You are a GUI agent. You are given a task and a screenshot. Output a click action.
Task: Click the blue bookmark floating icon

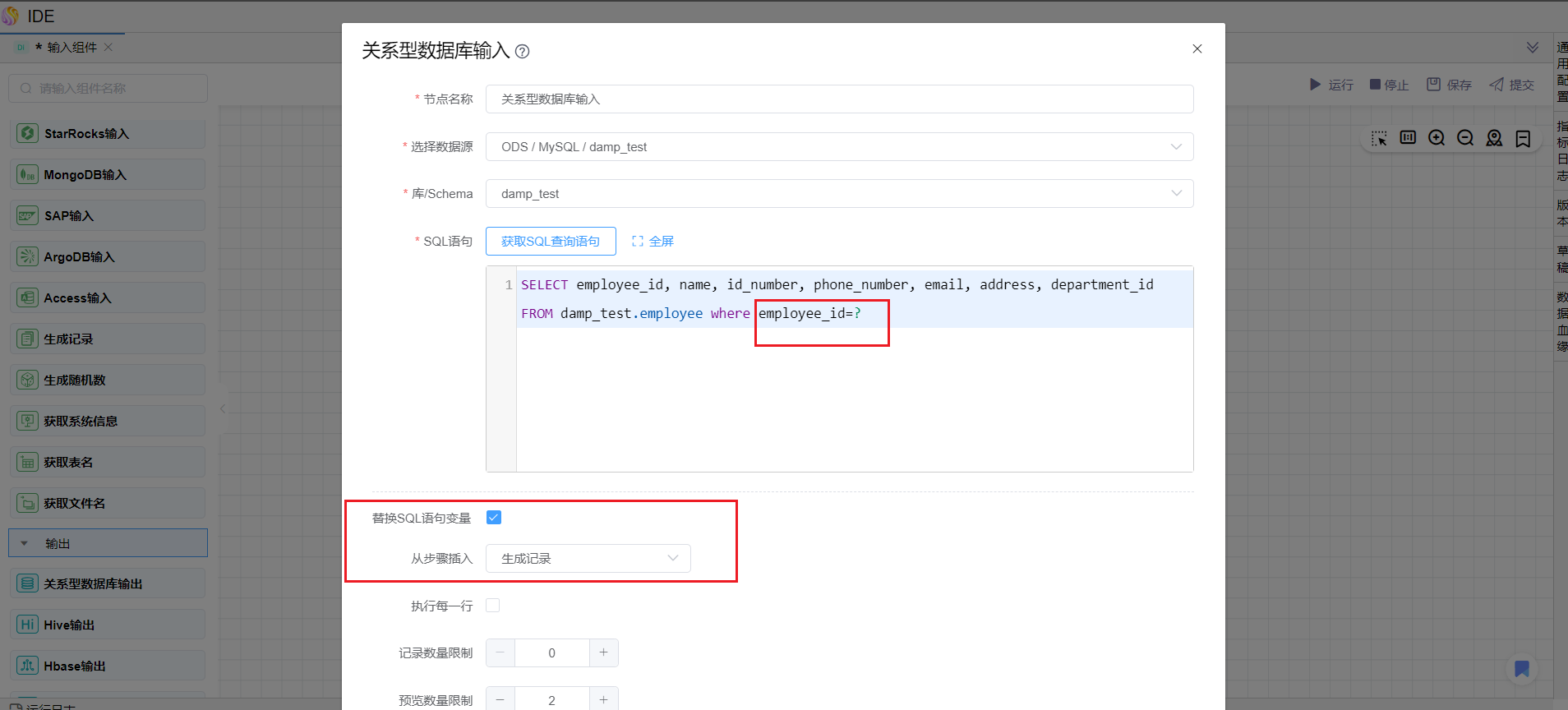point(1521,669)
